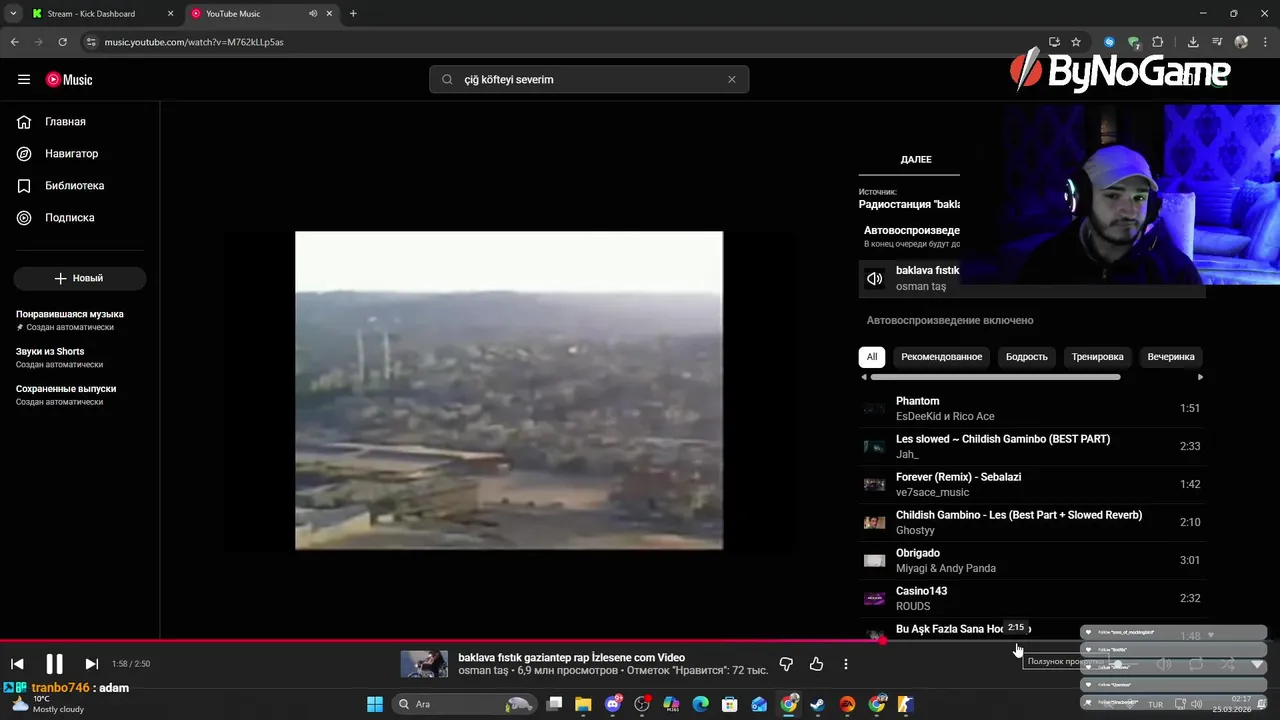Play 'Forever (Remix) - Sebalazi' track
The height and width of the screenshot is (720, 1280).
point(1032,485)
